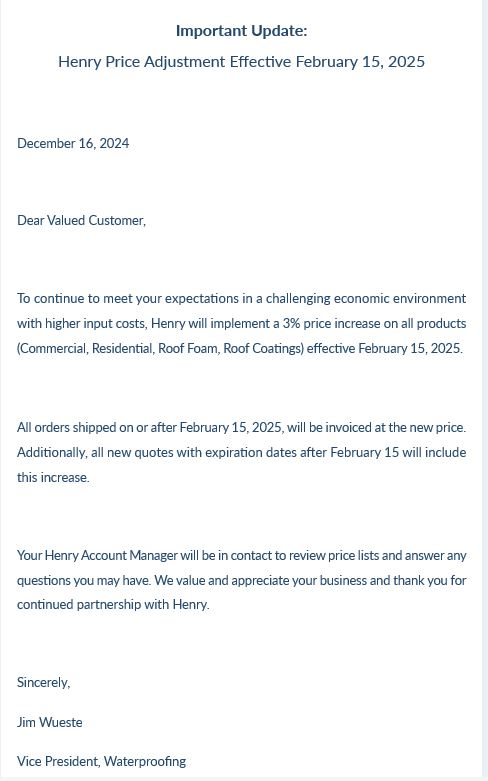Click "effective February 15, 2025." in first paragraph
The width and height of the screenshot is (488, 781).
(x=385, y=348)
